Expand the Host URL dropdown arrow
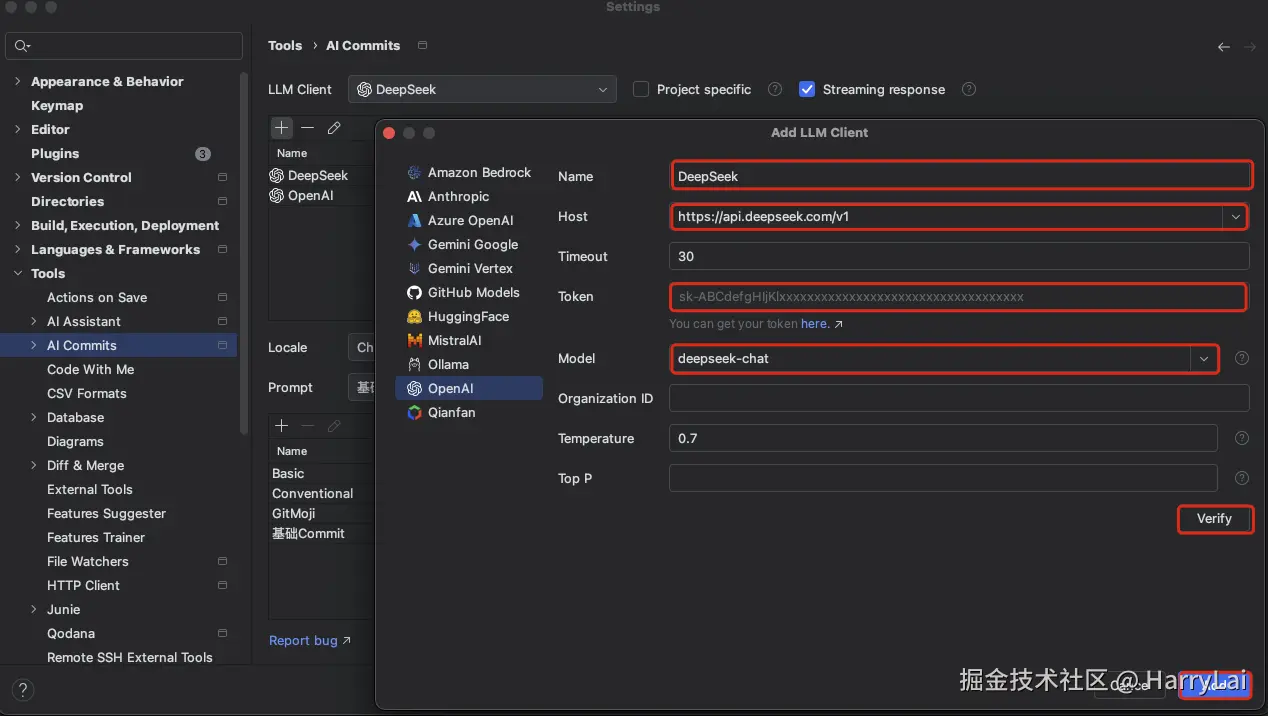The image size is (1268, 716). pyautogui.click(x=1236, y=216)
